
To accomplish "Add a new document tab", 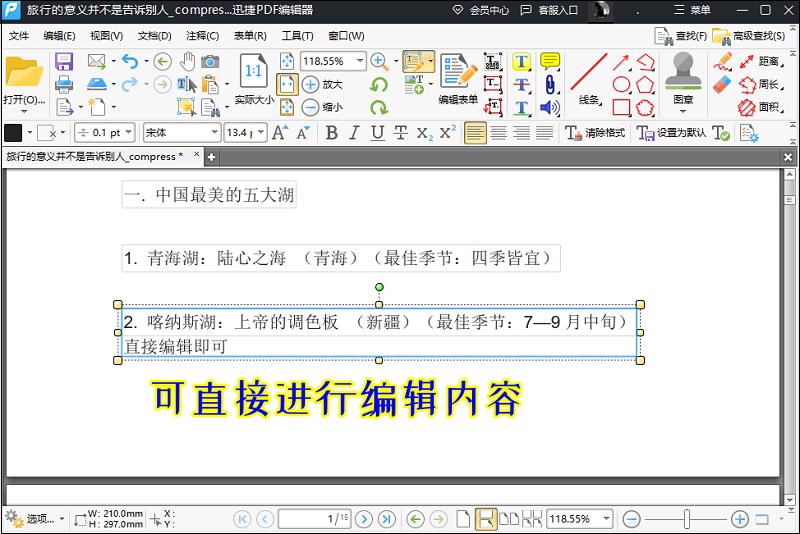I will click(211, 158).
